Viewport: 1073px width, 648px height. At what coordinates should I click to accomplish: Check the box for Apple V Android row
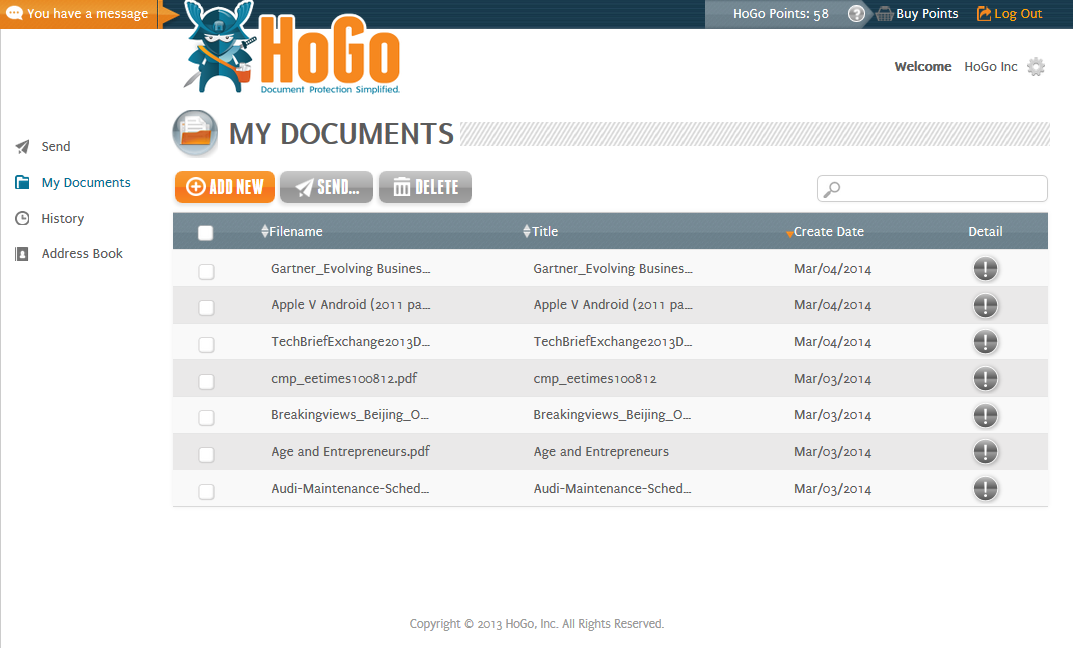pos(206,307)
